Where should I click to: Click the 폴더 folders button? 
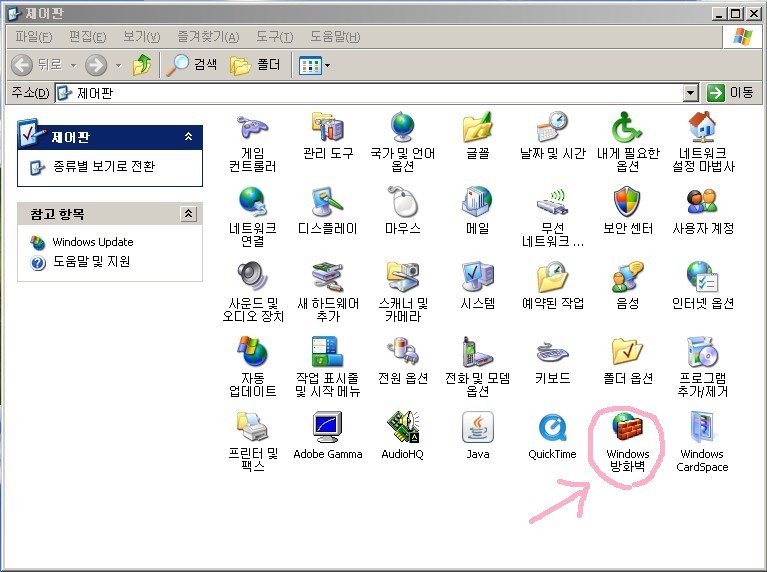pos(255,65)
